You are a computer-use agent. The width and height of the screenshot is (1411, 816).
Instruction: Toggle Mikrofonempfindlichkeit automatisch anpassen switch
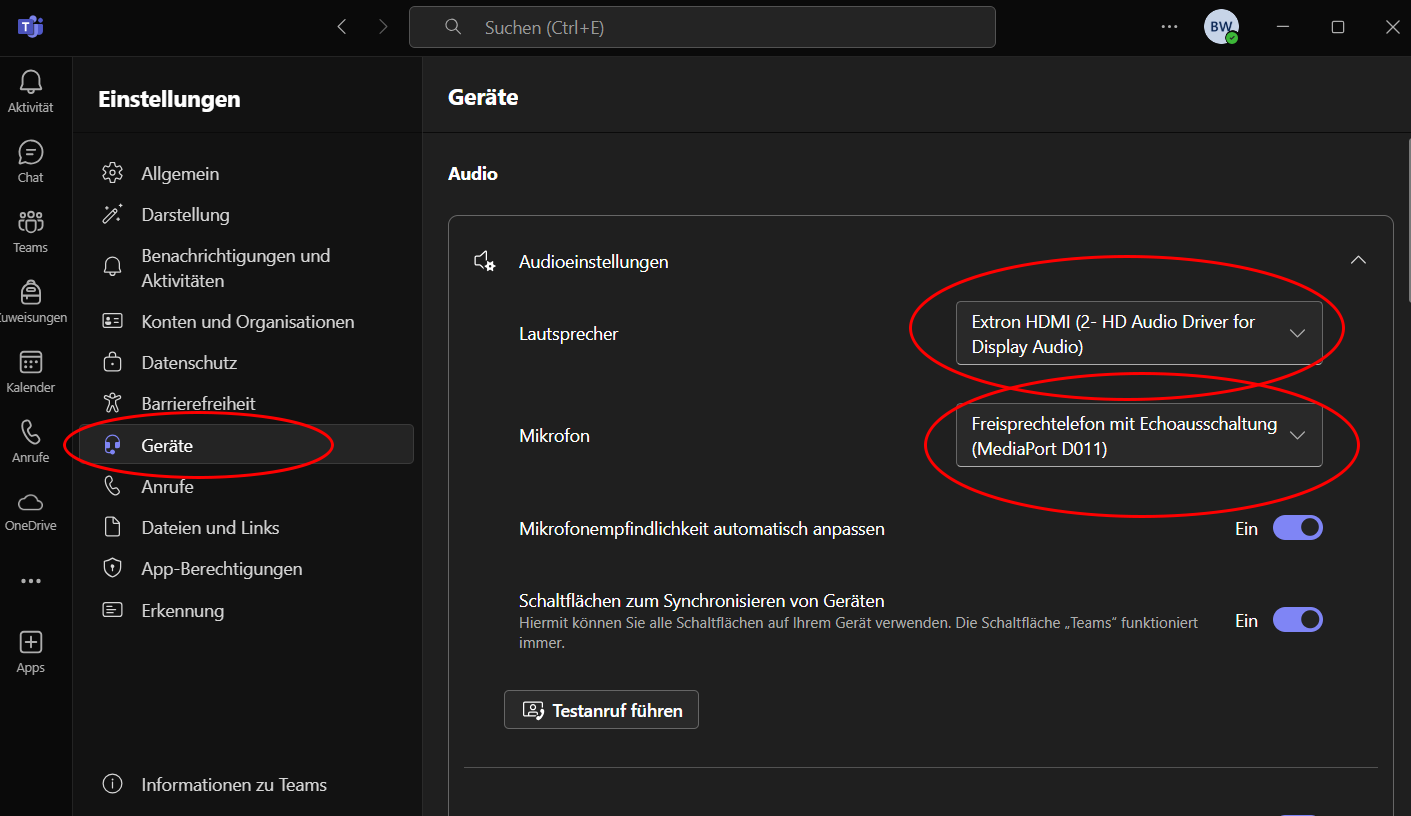pos(1297,528)
